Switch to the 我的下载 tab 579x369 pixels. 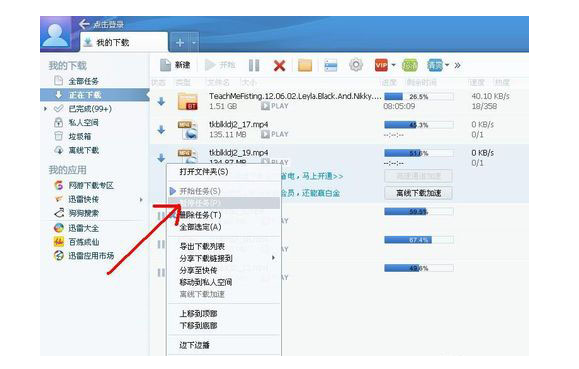tap(124, 42)
